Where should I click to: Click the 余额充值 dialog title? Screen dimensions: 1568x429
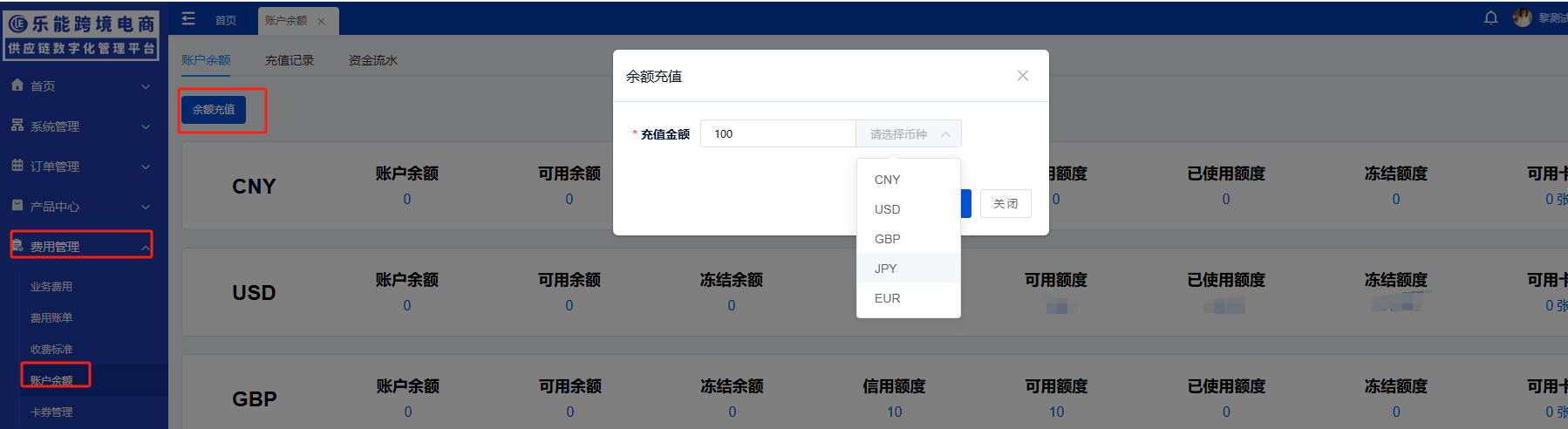(x=654, y=77)
